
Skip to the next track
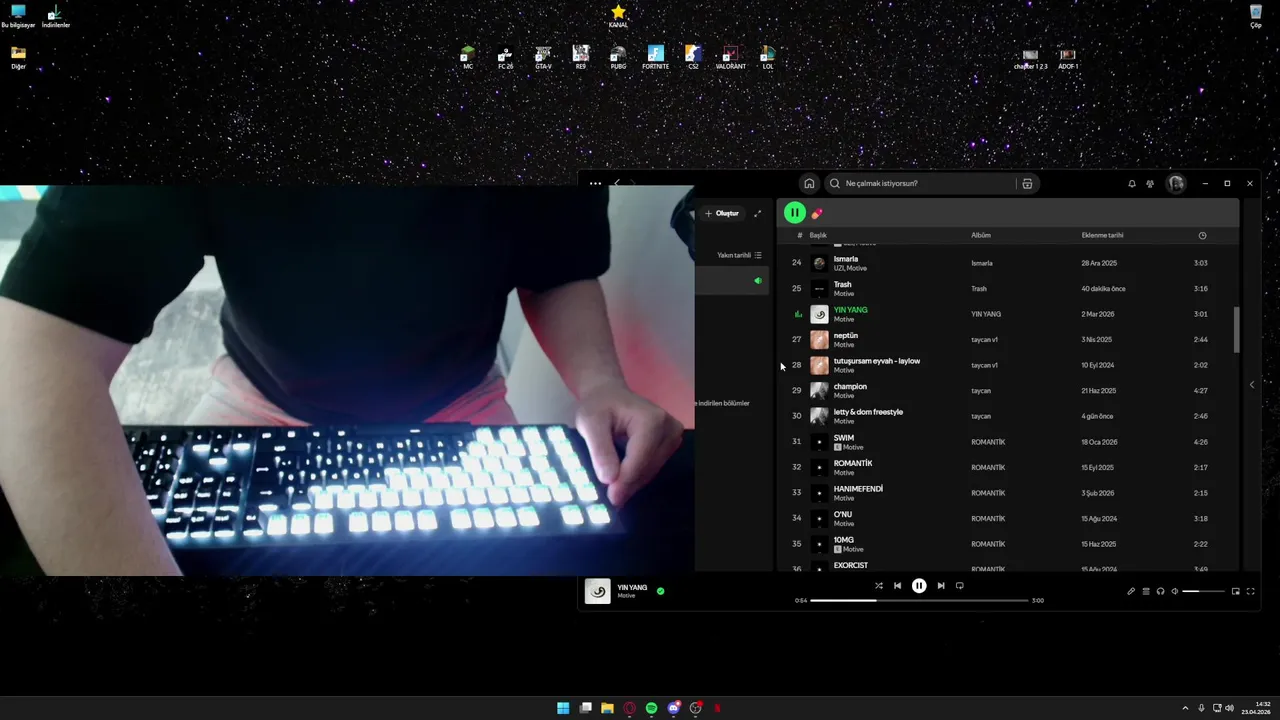(941, 586)
